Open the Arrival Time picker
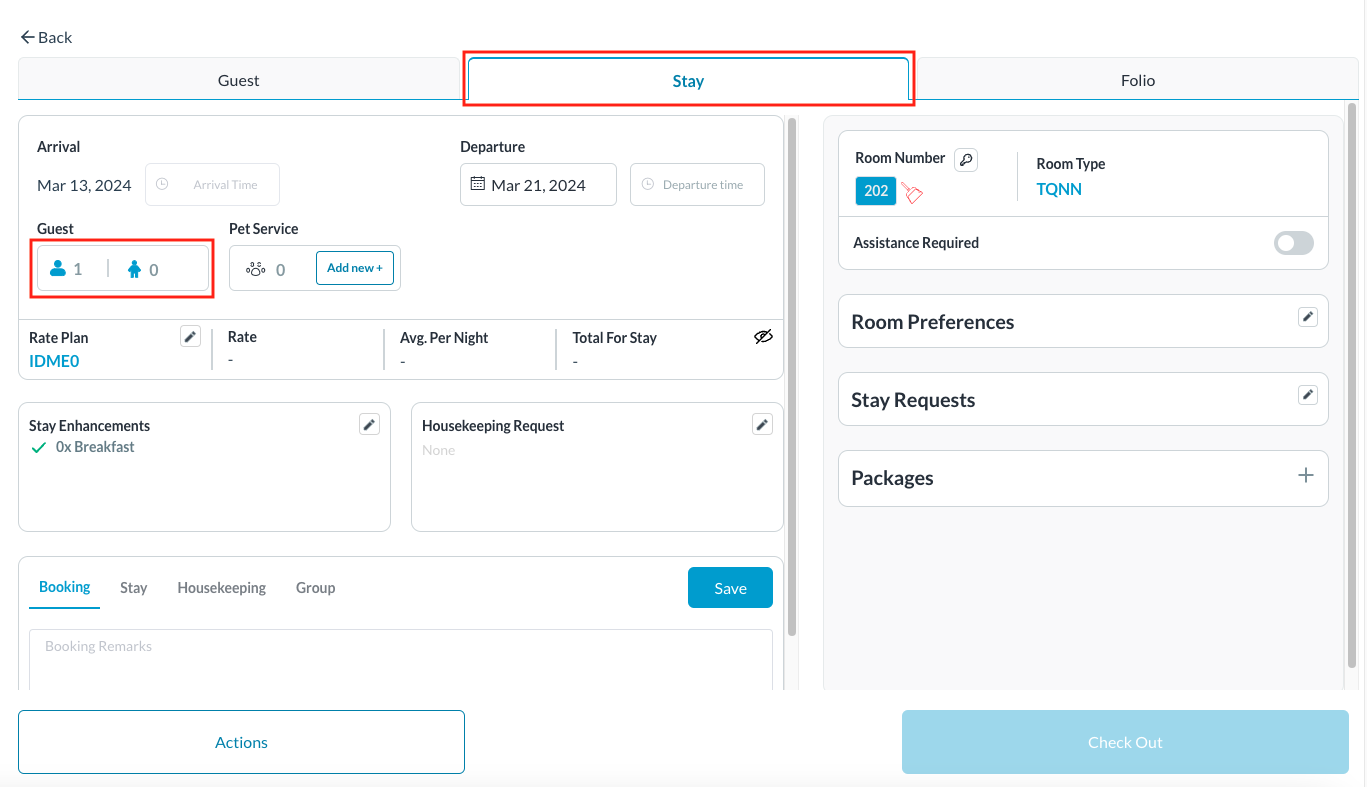The height and width of the screenshot is (787, 1367). point(212,185)
